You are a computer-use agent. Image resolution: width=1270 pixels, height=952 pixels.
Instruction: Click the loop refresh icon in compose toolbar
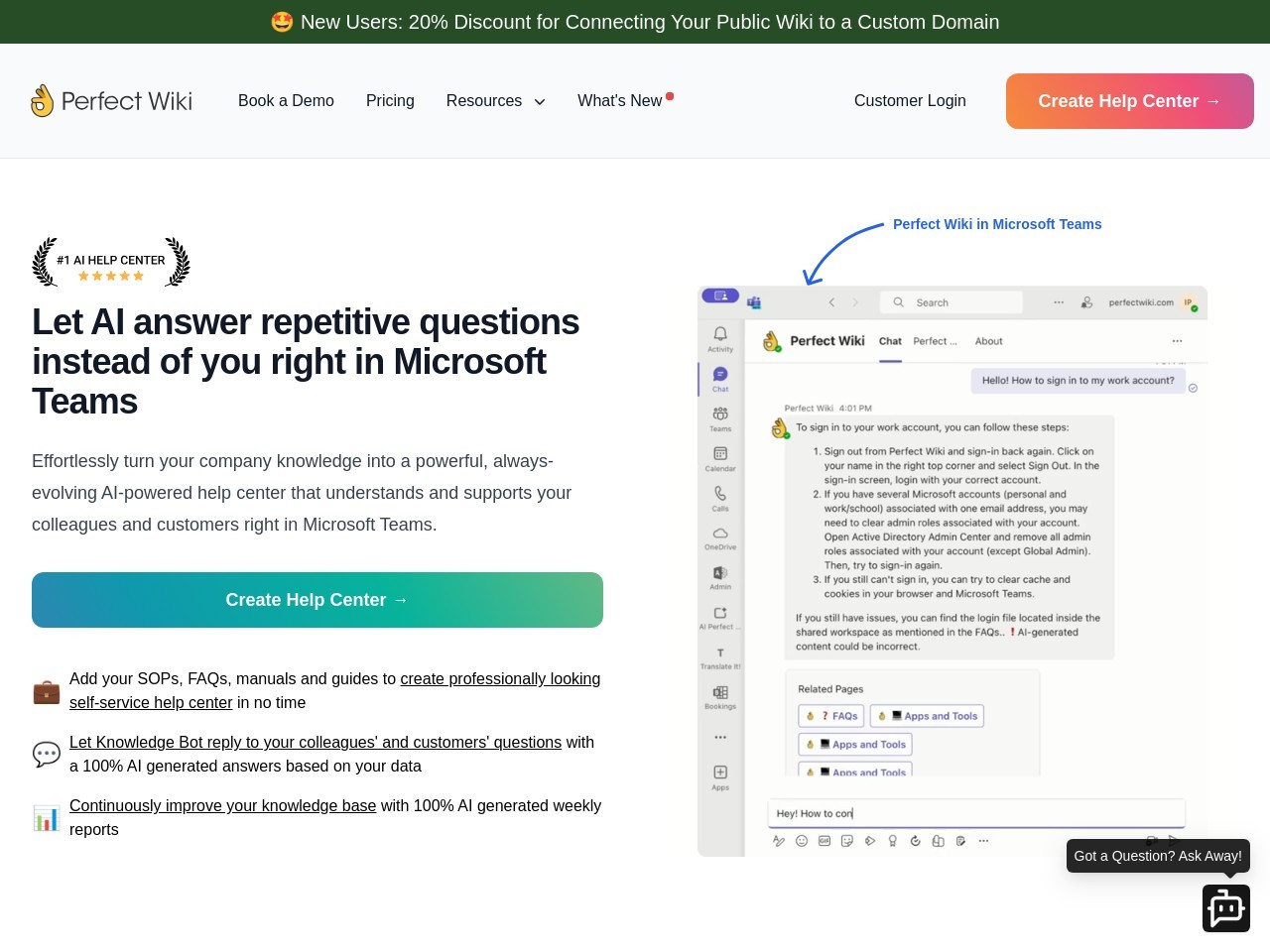915,841
